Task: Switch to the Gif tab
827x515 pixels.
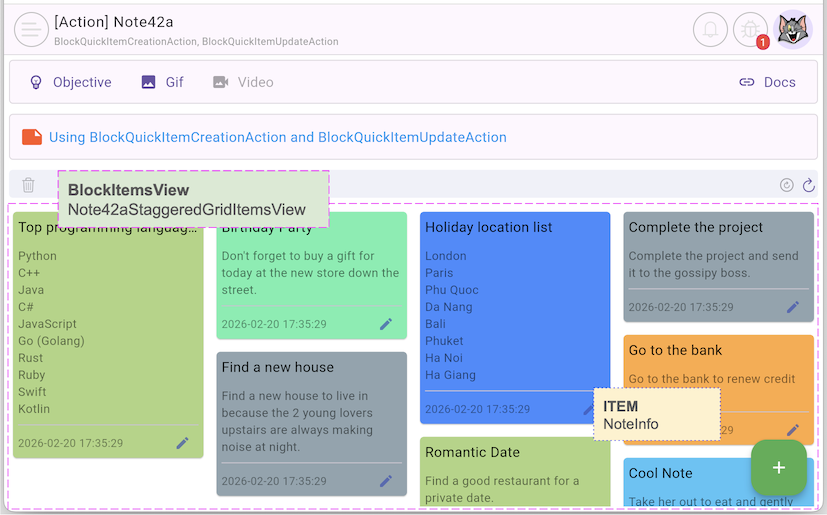Action: 162,82
